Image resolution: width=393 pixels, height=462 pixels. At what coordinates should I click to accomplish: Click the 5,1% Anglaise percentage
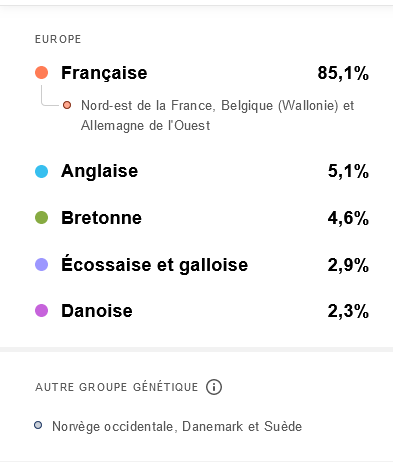(348, 171)
